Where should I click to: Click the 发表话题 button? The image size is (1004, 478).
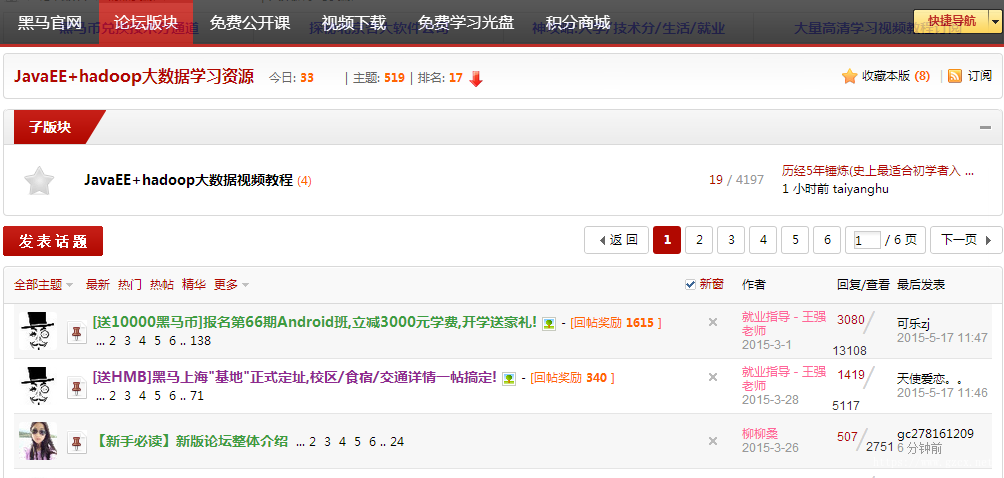[53, 241]
